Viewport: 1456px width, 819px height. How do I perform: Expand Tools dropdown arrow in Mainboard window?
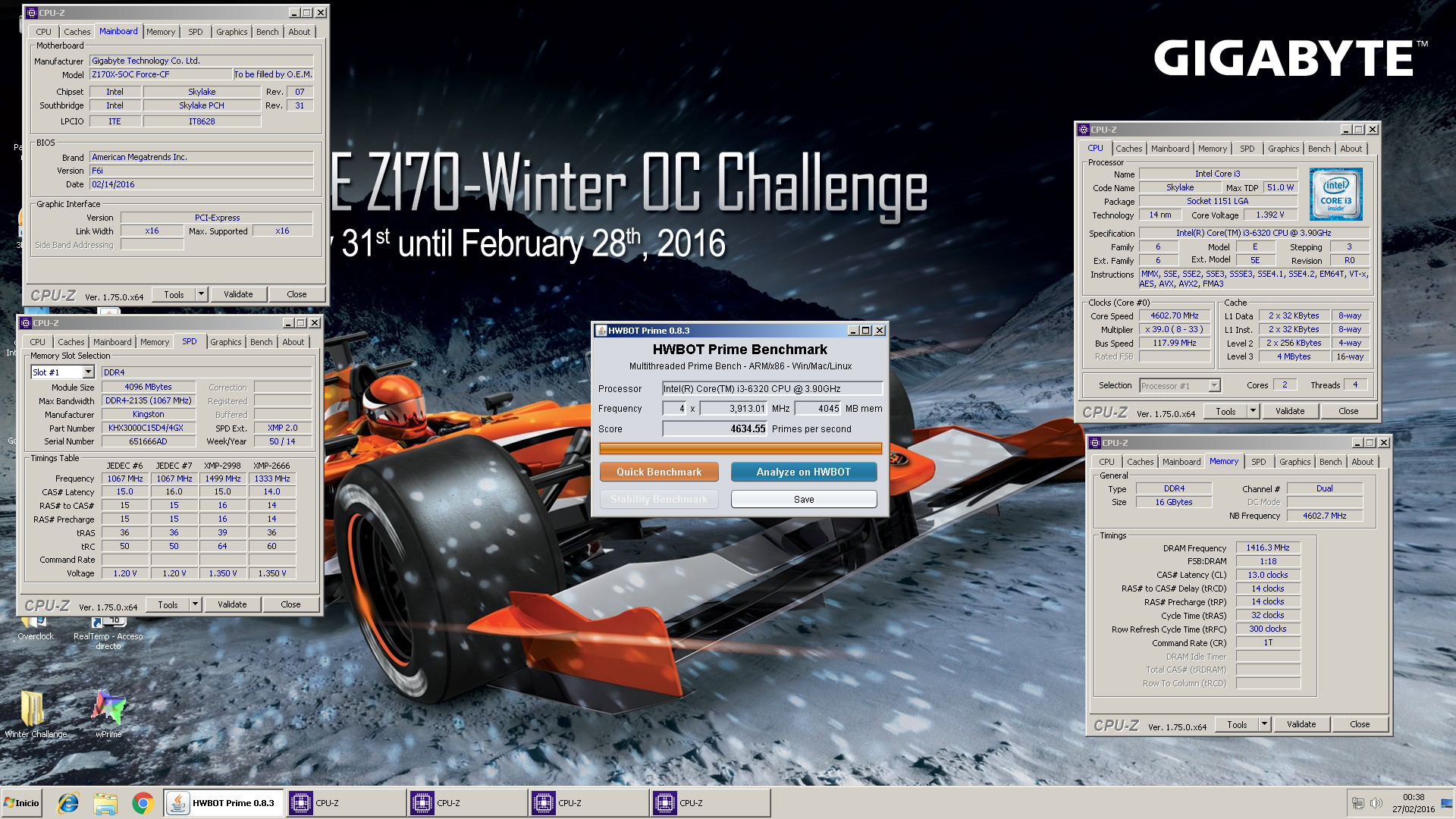tap(201, 294)
